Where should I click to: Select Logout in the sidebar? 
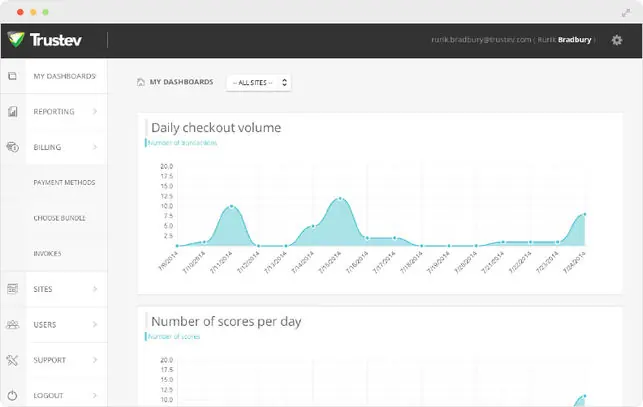click(x=48, y=396)
